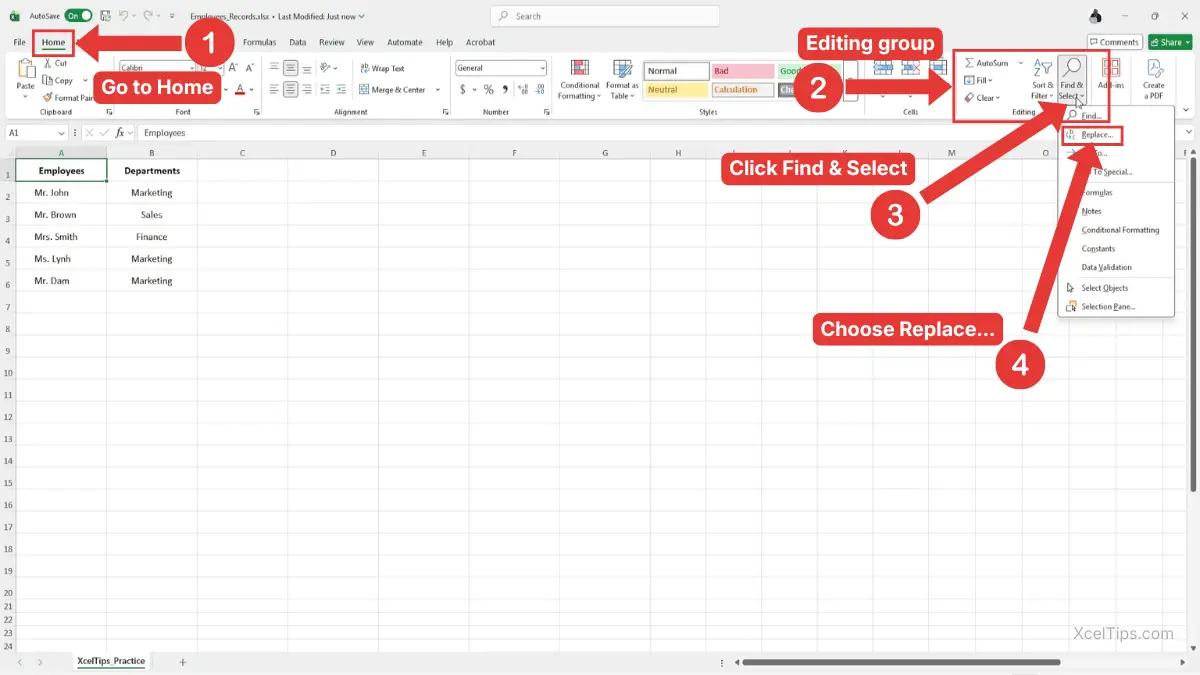Viewport: 1200px width, 675px height.
Task: Click the Increase Decimal icon
Action: tap(522, 90)
